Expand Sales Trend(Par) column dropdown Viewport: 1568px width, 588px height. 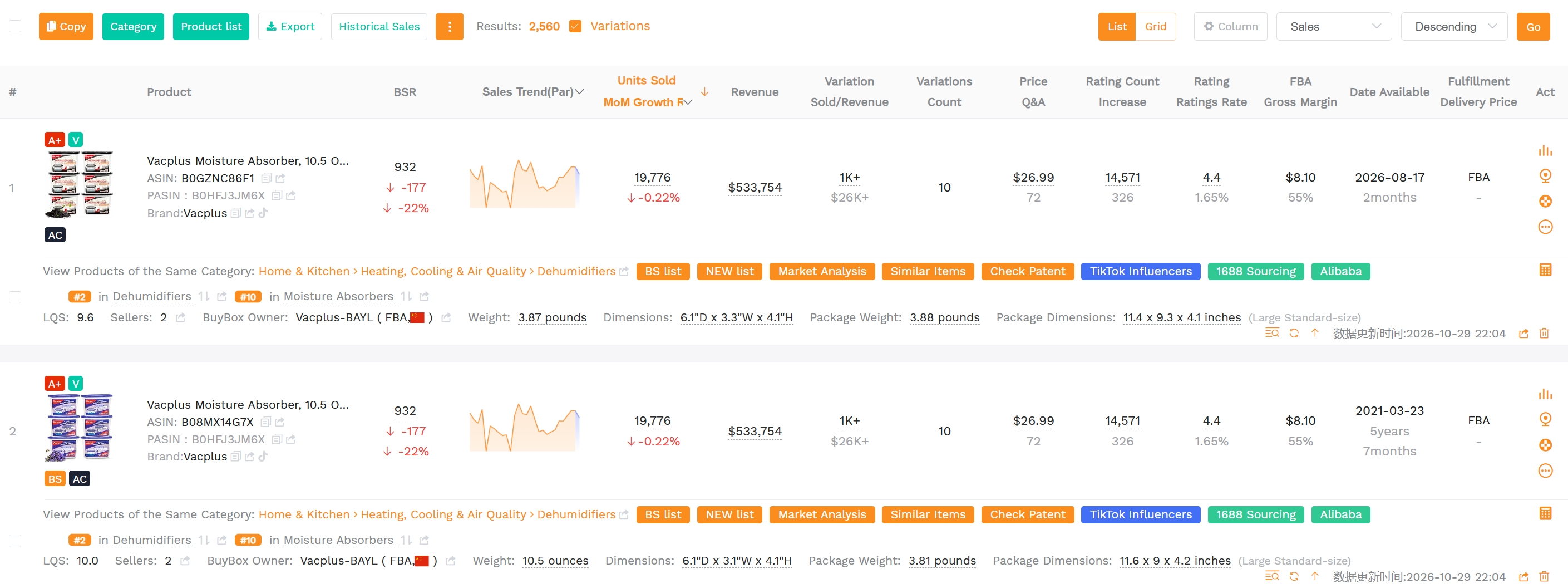click(x=579, y=92)
